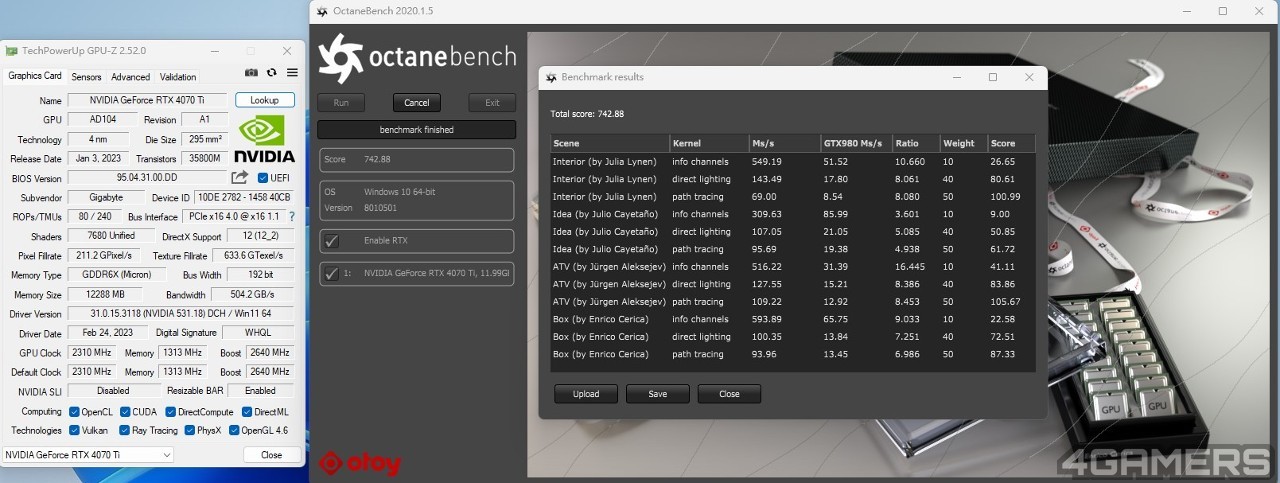This screenshot has height=483, width=1280.
Task: Select the Box path tracing row
Action: pos(793,354)
